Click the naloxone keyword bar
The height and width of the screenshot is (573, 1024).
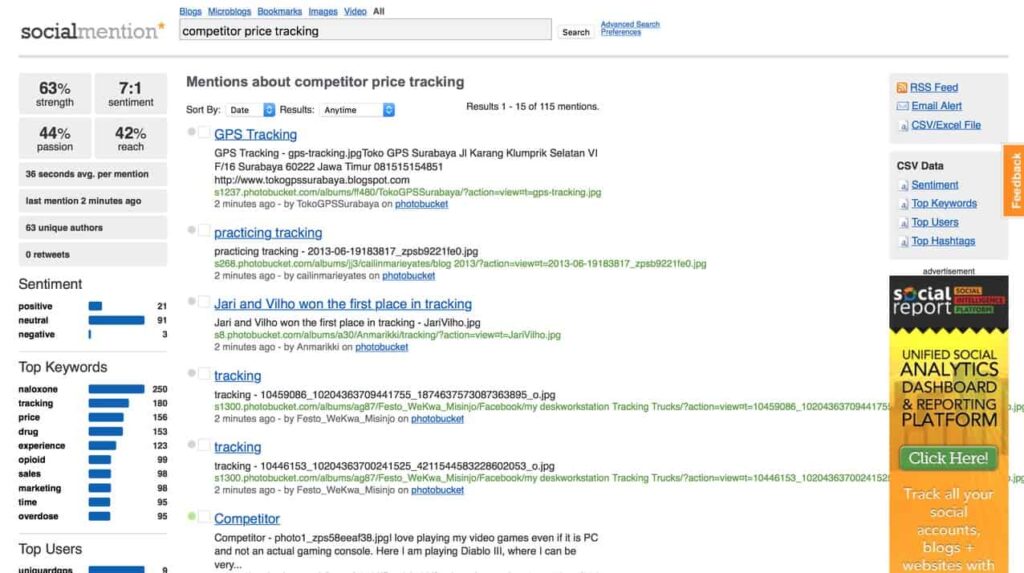coord(116,389)
